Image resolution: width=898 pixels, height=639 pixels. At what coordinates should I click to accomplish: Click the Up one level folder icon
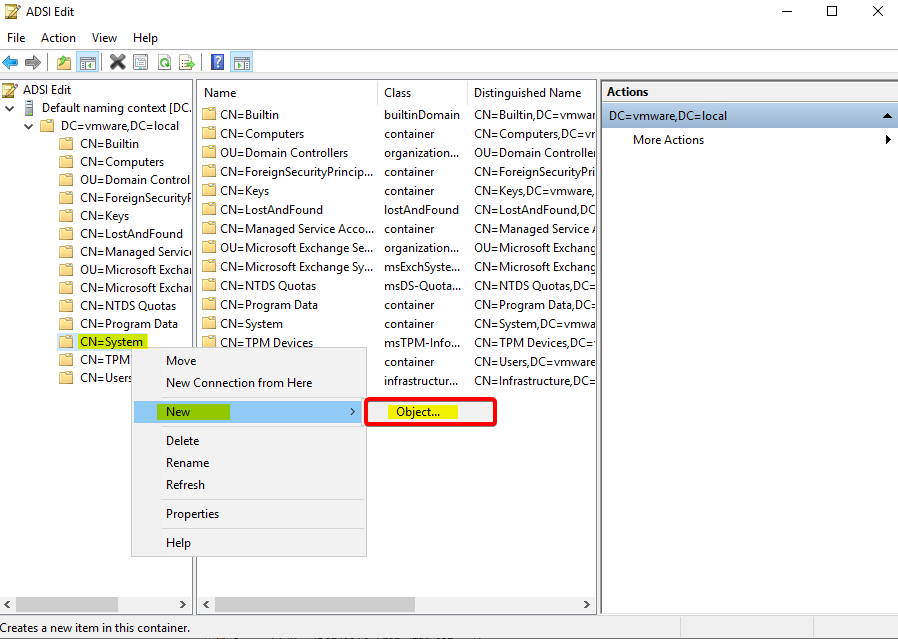pyautogui.click(x=64, y=62)
